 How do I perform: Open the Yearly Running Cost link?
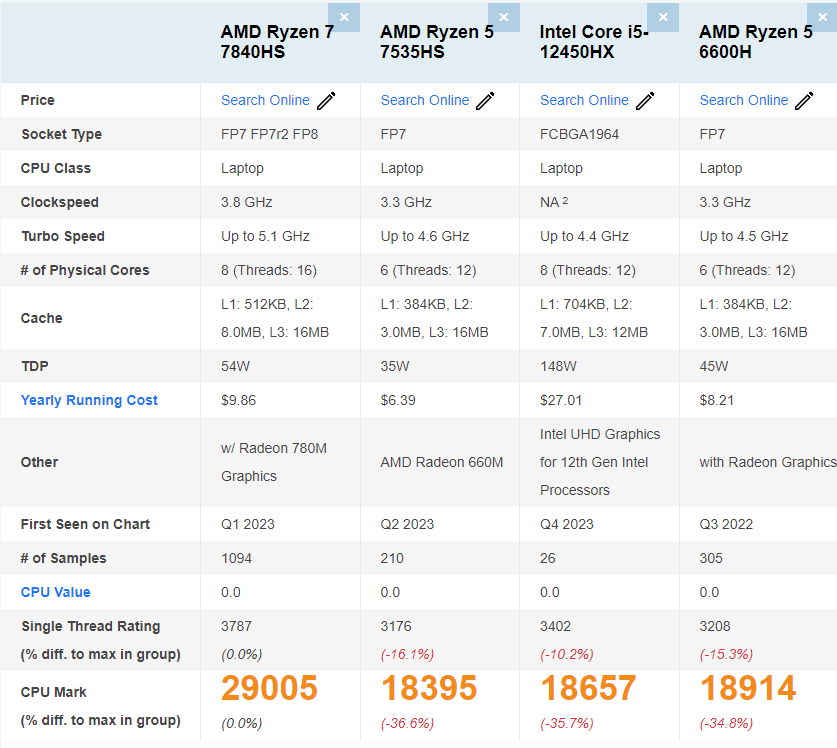(x=89, y=400)
